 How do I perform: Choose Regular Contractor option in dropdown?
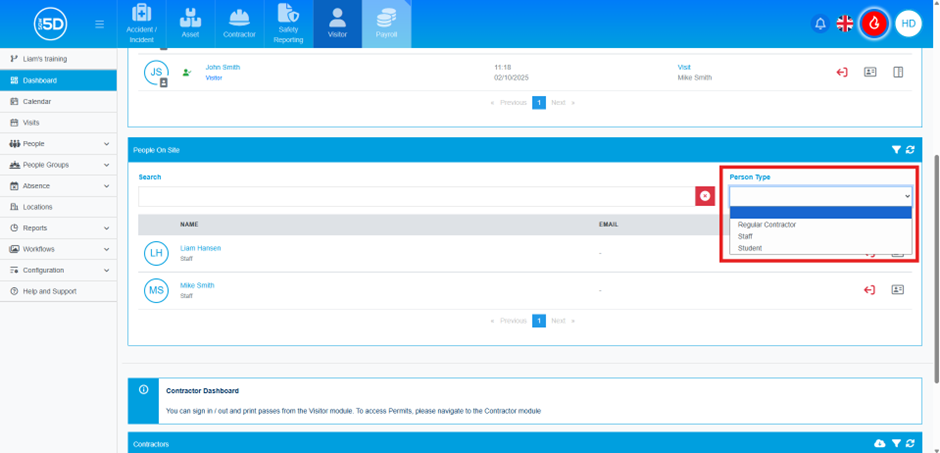point(767,225)
